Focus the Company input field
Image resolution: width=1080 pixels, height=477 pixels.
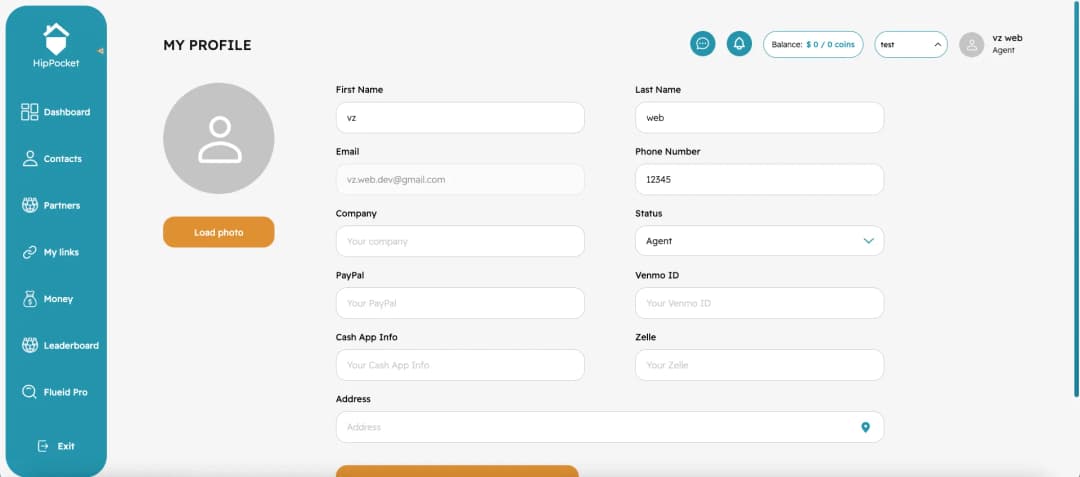pos(460,241)
